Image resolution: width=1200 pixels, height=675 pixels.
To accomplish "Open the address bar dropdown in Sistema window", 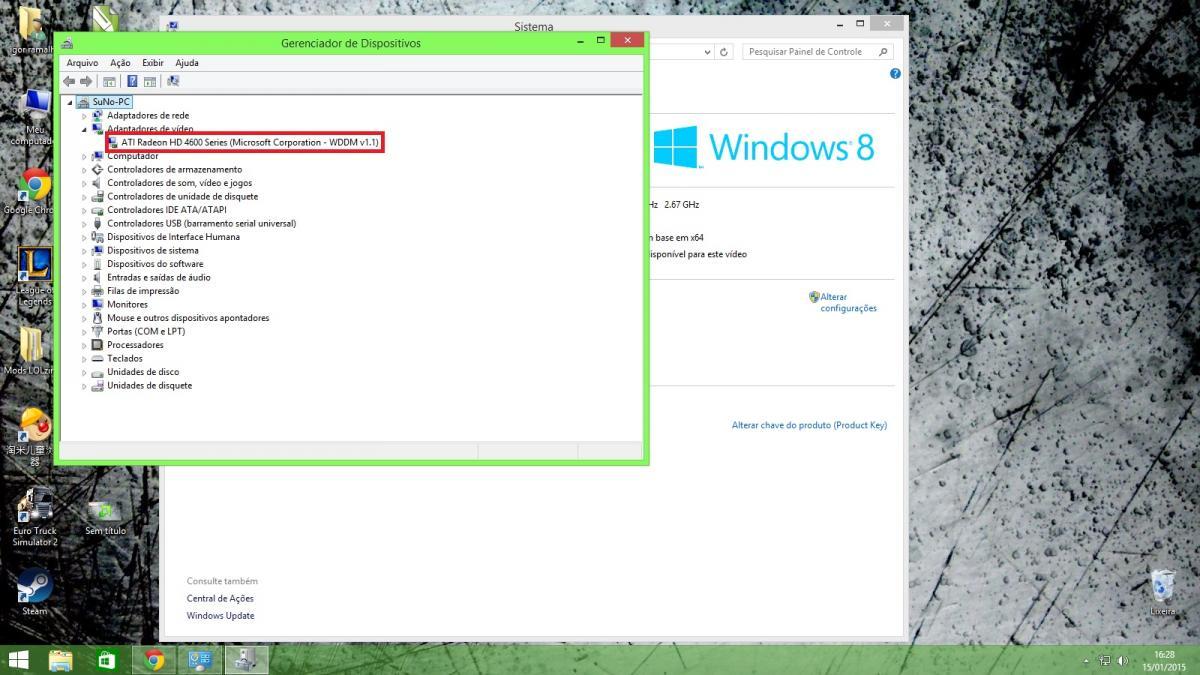I will [707, 52].
